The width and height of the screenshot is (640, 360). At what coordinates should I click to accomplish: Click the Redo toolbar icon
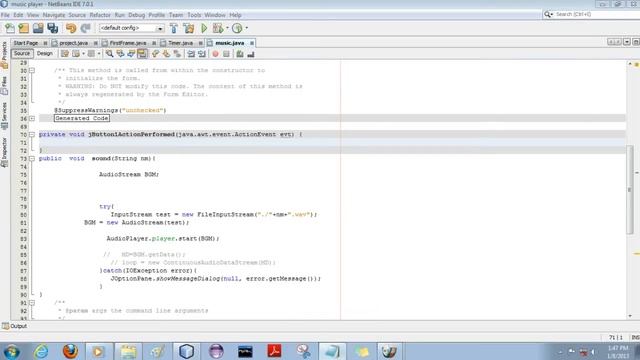pyautogui.click(x=85, y=28)
